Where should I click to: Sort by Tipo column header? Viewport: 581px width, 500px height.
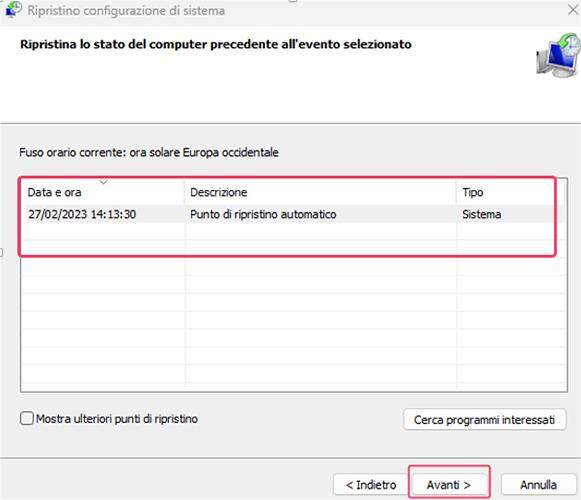(x=509, y=192)
